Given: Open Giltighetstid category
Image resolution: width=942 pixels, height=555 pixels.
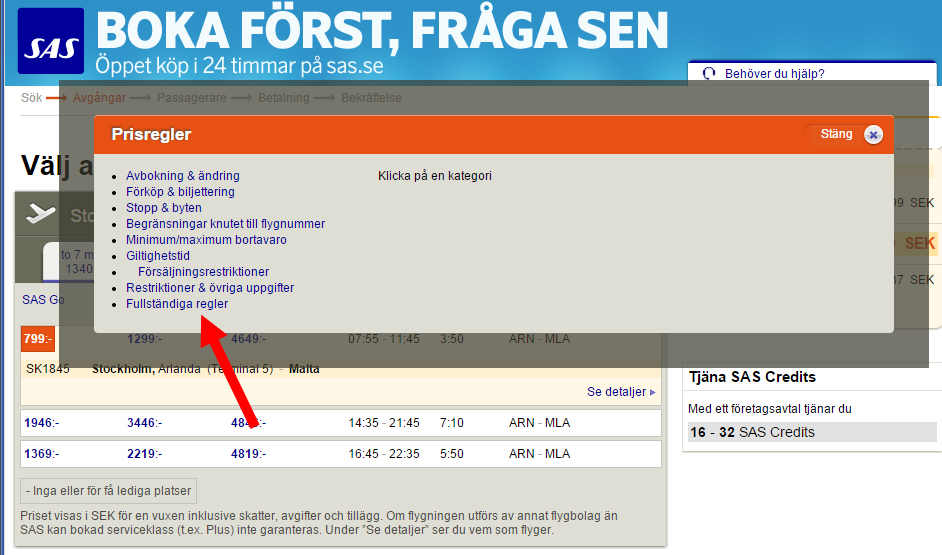Looking at the screenshot, I should pos(157,256).
